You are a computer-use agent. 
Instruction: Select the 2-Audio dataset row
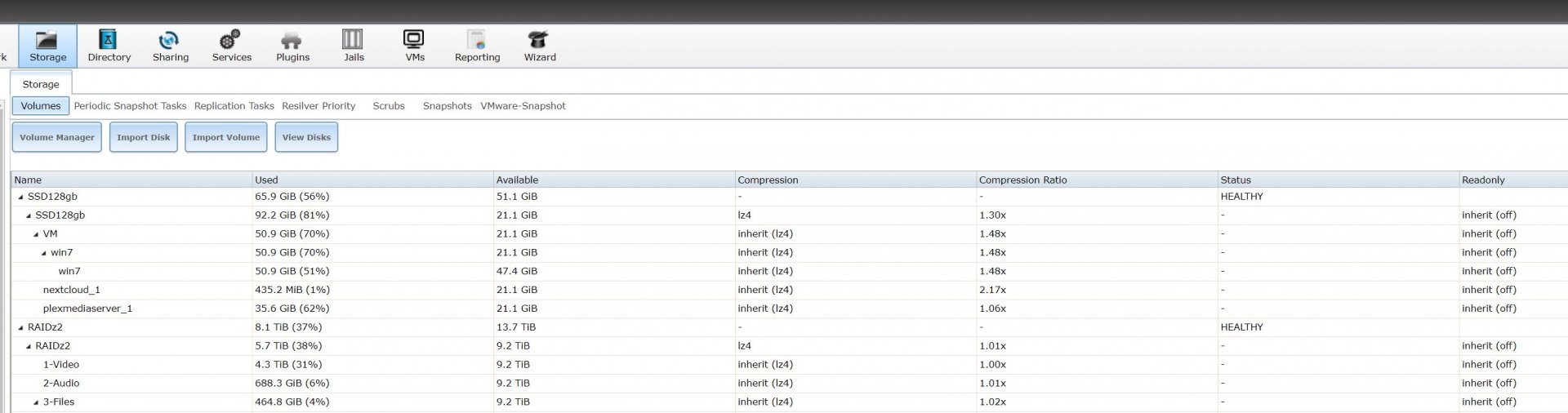point(789,384)
